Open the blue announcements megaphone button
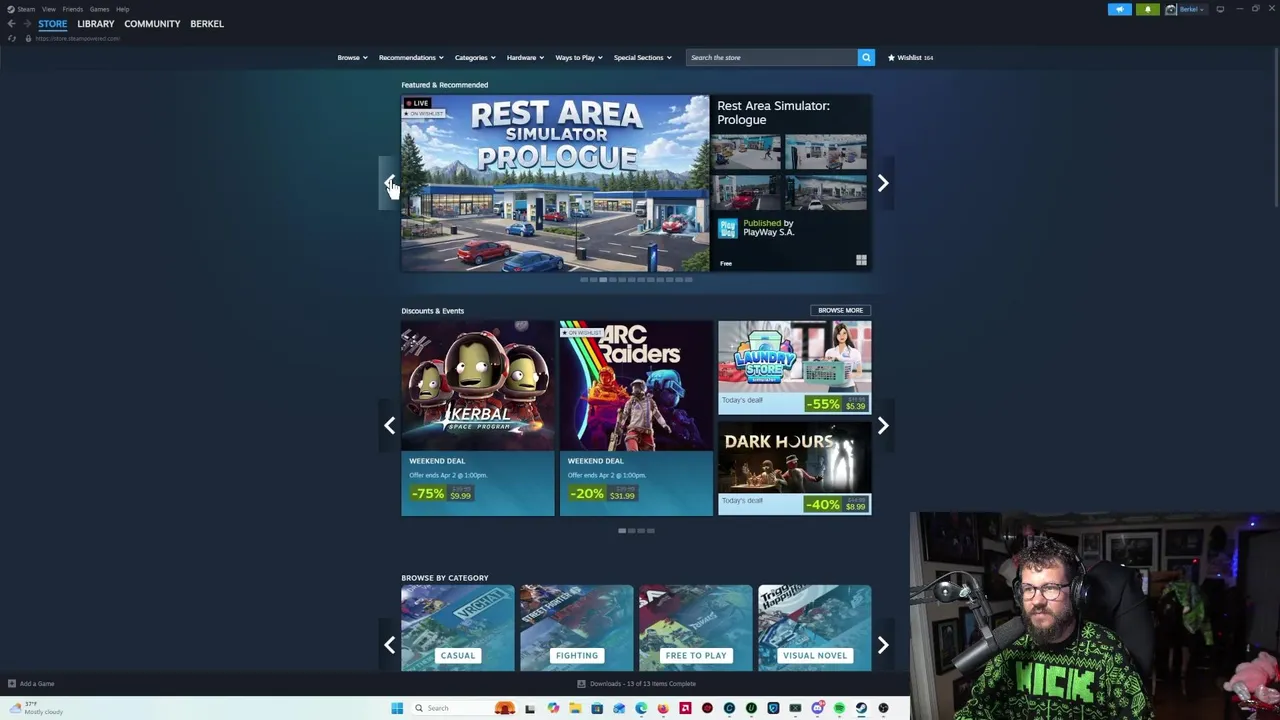The height and width of the screenshot is (720, 1280). click(x=1120, y=10)
